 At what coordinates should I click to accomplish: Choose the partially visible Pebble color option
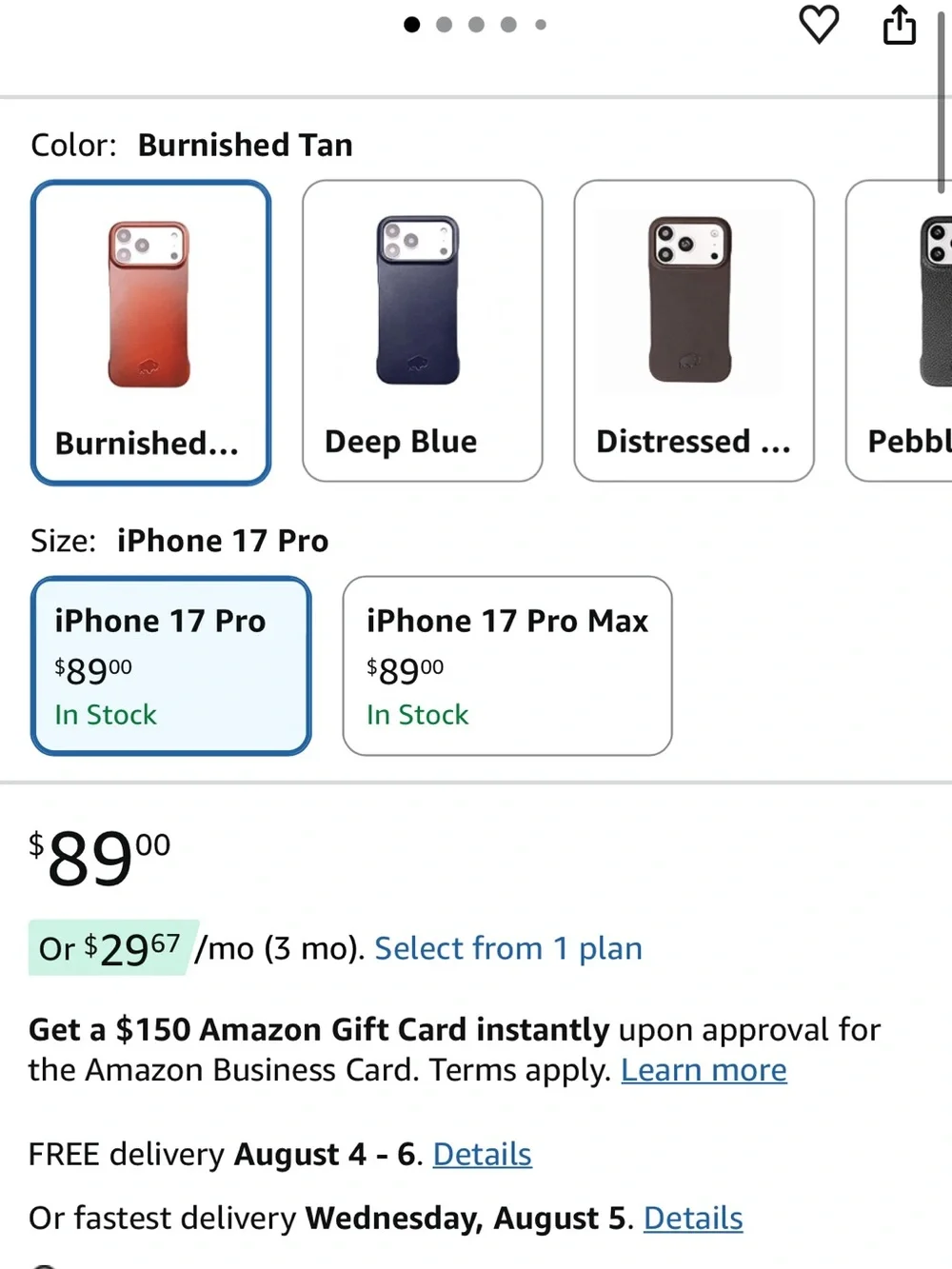pos(900,330)
